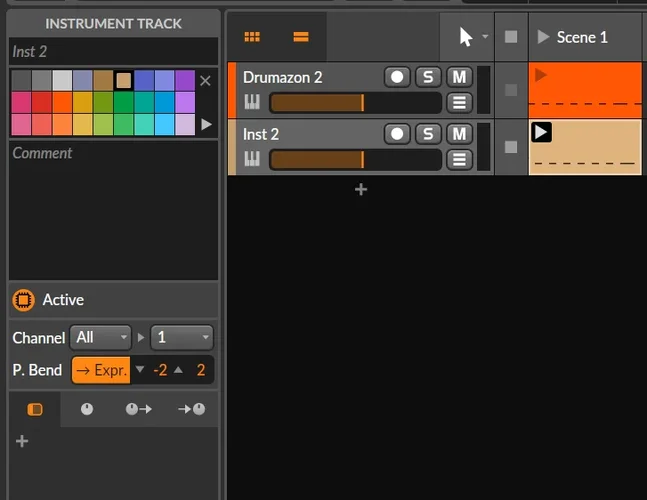Adjust the Drumazon 2 volume slider
The width and height of the screenshot is (647, 500).
click(355, 102)
